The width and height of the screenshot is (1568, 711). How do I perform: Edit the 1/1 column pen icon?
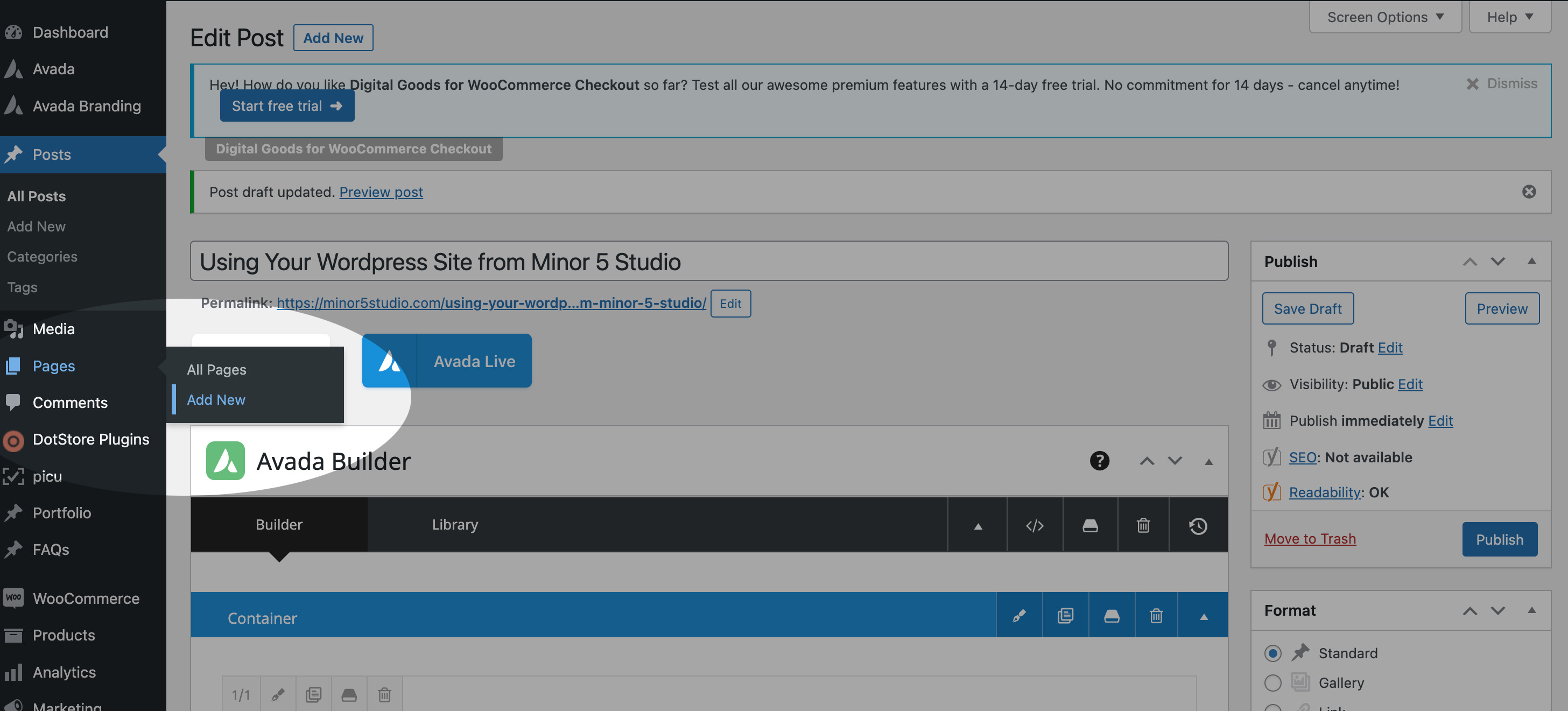pos(278,694)
